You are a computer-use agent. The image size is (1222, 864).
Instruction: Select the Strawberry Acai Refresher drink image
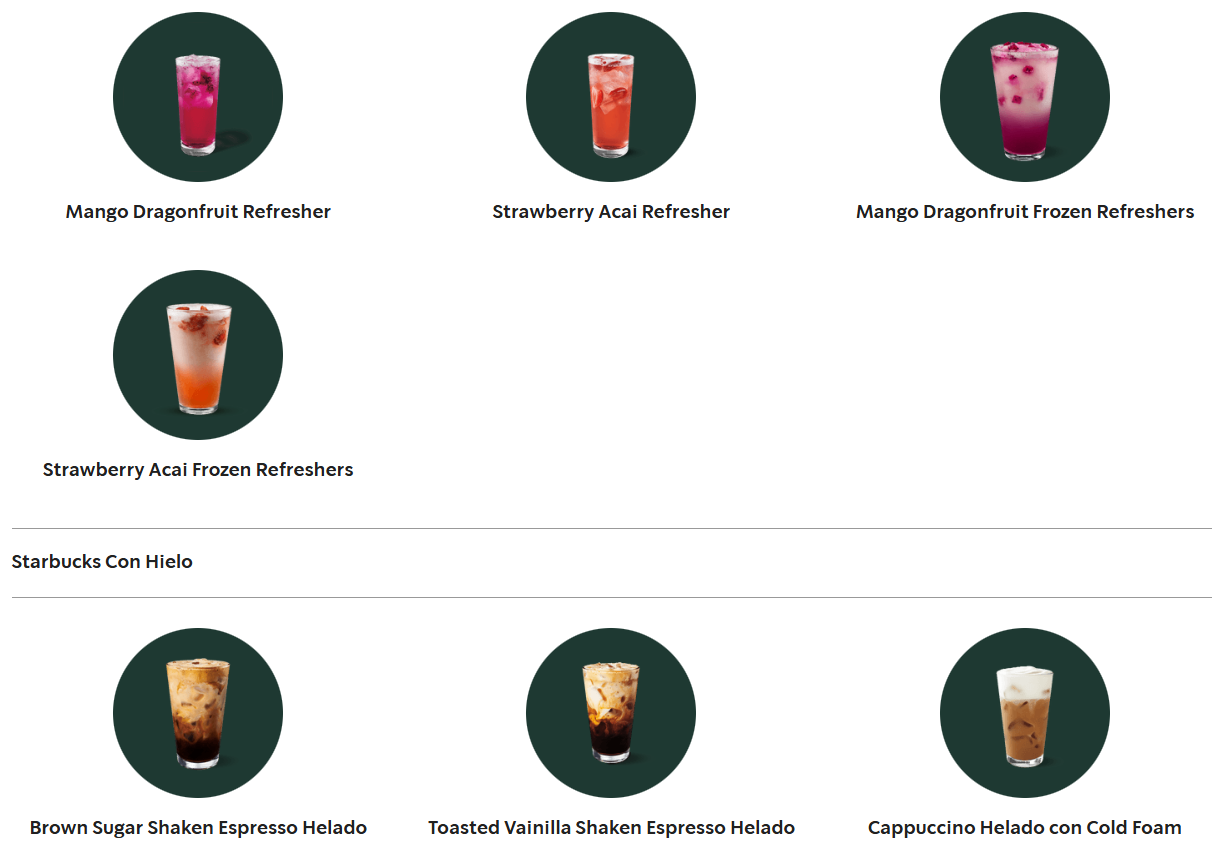(x=611, y=97)
